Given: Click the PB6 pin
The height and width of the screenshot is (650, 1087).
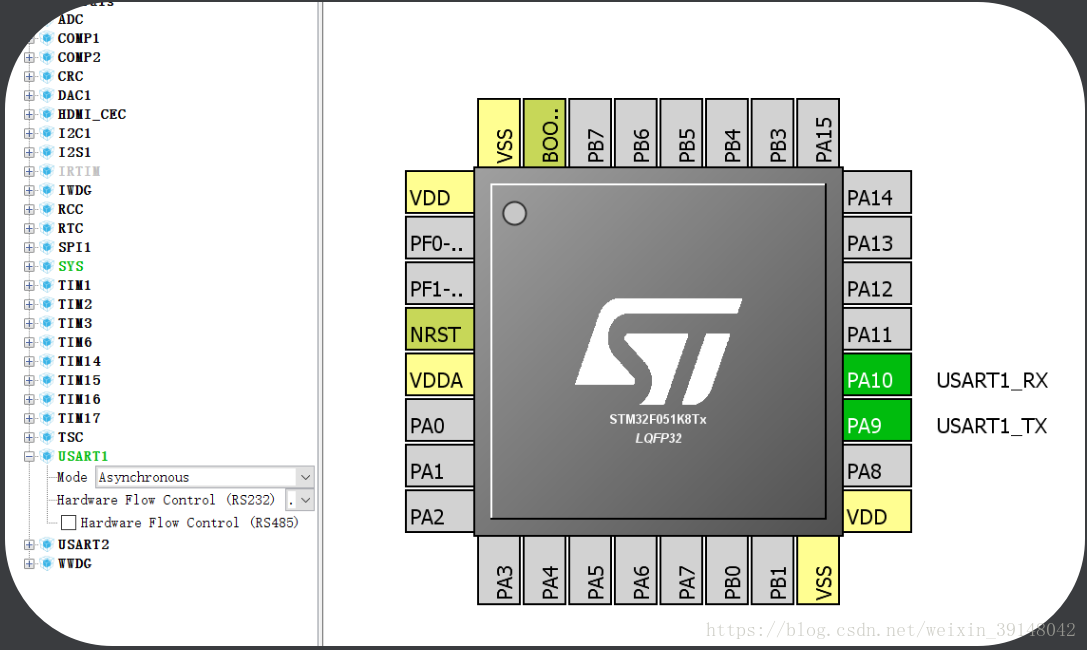Looking at the screenshot, I should point(636,133).
